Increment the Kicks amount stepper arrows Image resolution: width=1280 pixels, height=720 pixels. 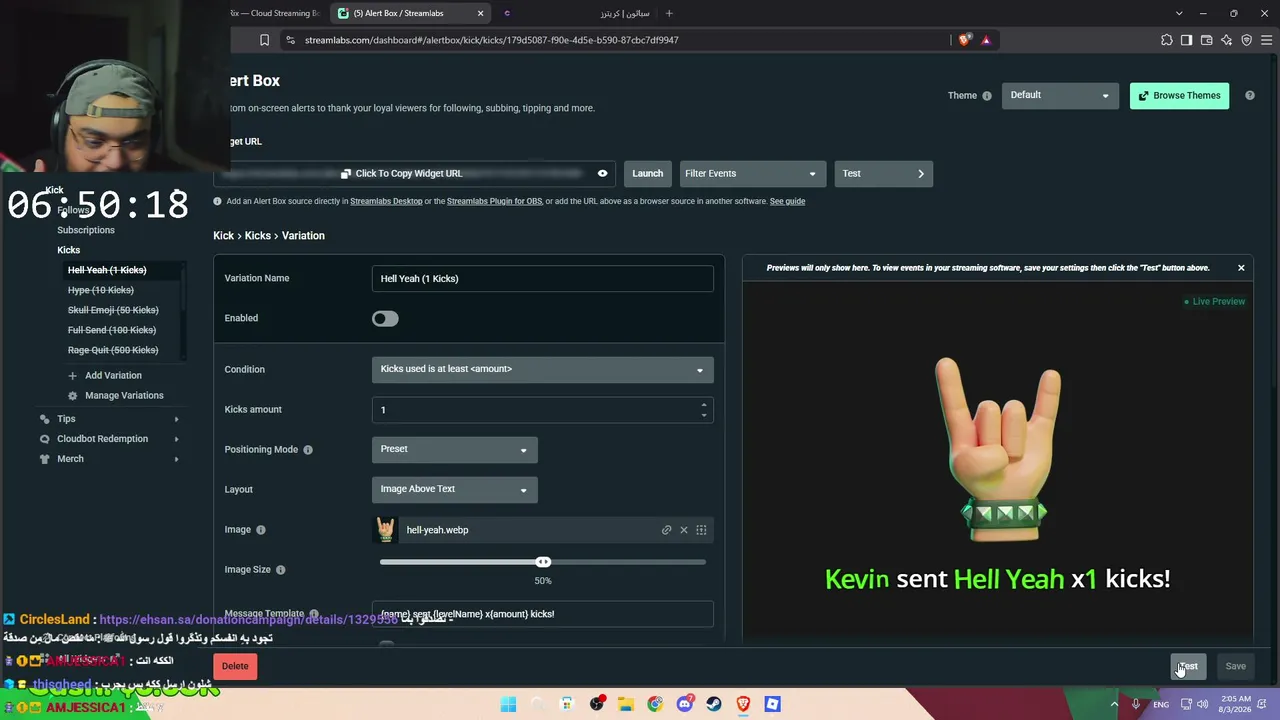coord(704,405)
